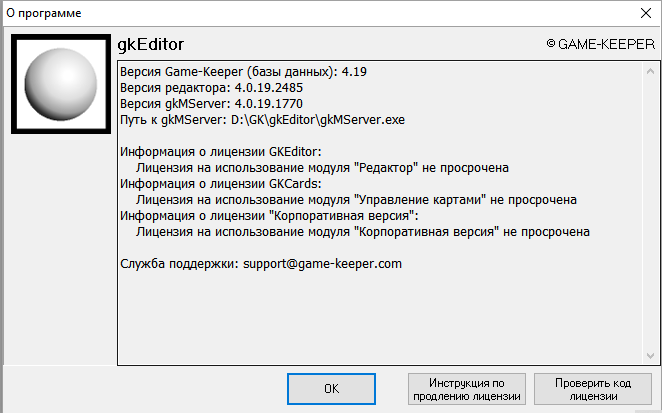This screenshot has width=662, height=413.
Task: Click the © GAME-KEEPER copyright text
Action: coord(600,44)
